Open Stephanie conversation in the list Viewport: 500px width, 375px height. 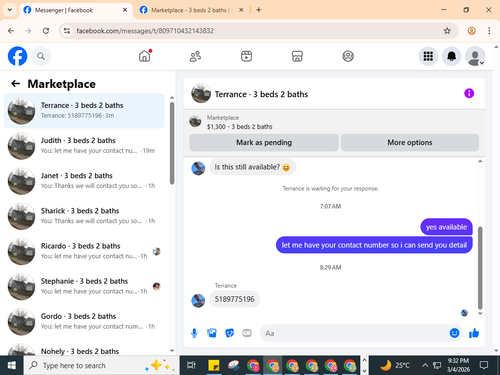pyautogui.click(x=84, y=286)
